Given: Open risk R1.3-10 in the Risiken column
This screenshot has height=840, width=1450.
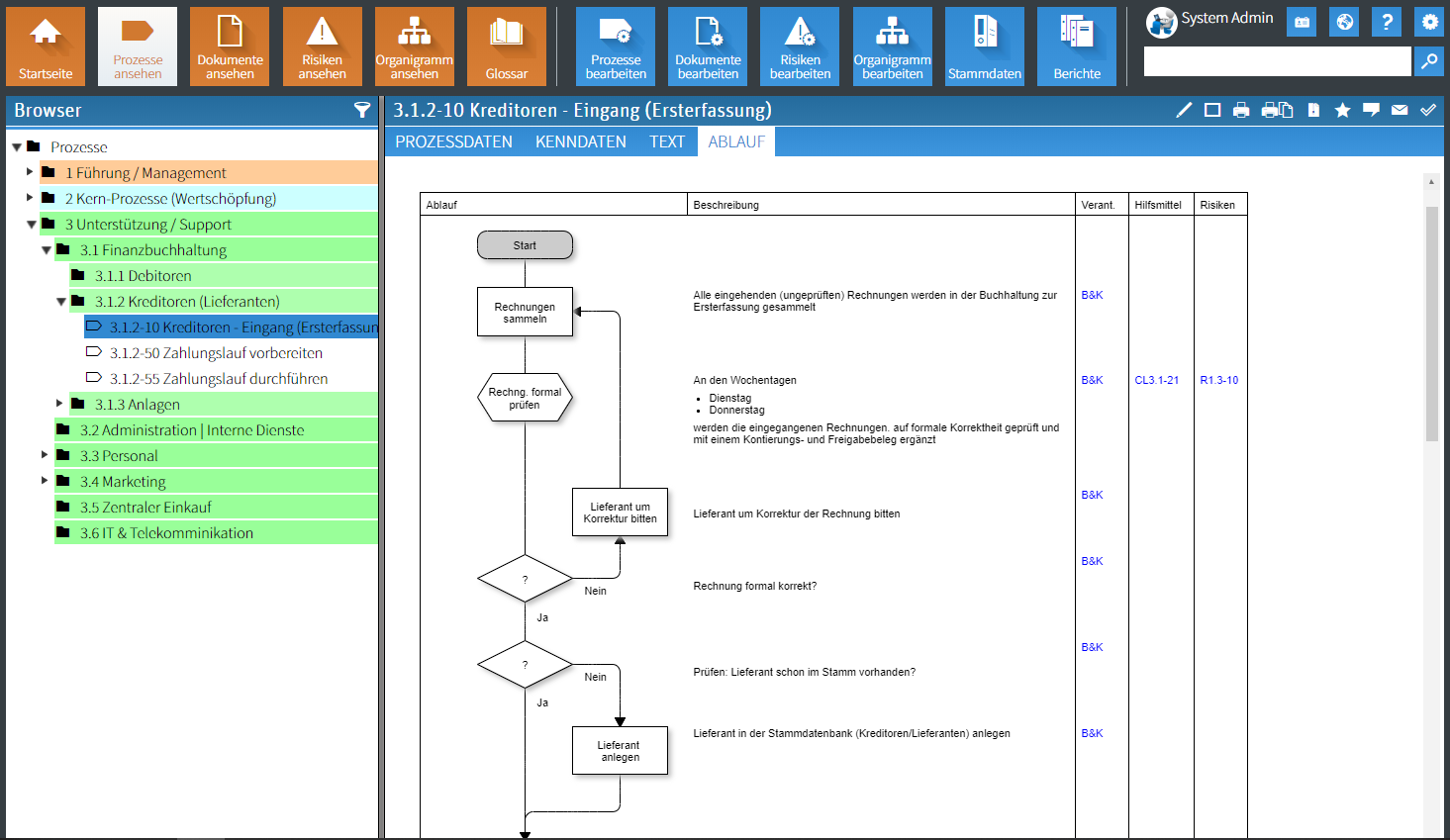Looking at the screenshot, I should click(x=1218, y=379).
